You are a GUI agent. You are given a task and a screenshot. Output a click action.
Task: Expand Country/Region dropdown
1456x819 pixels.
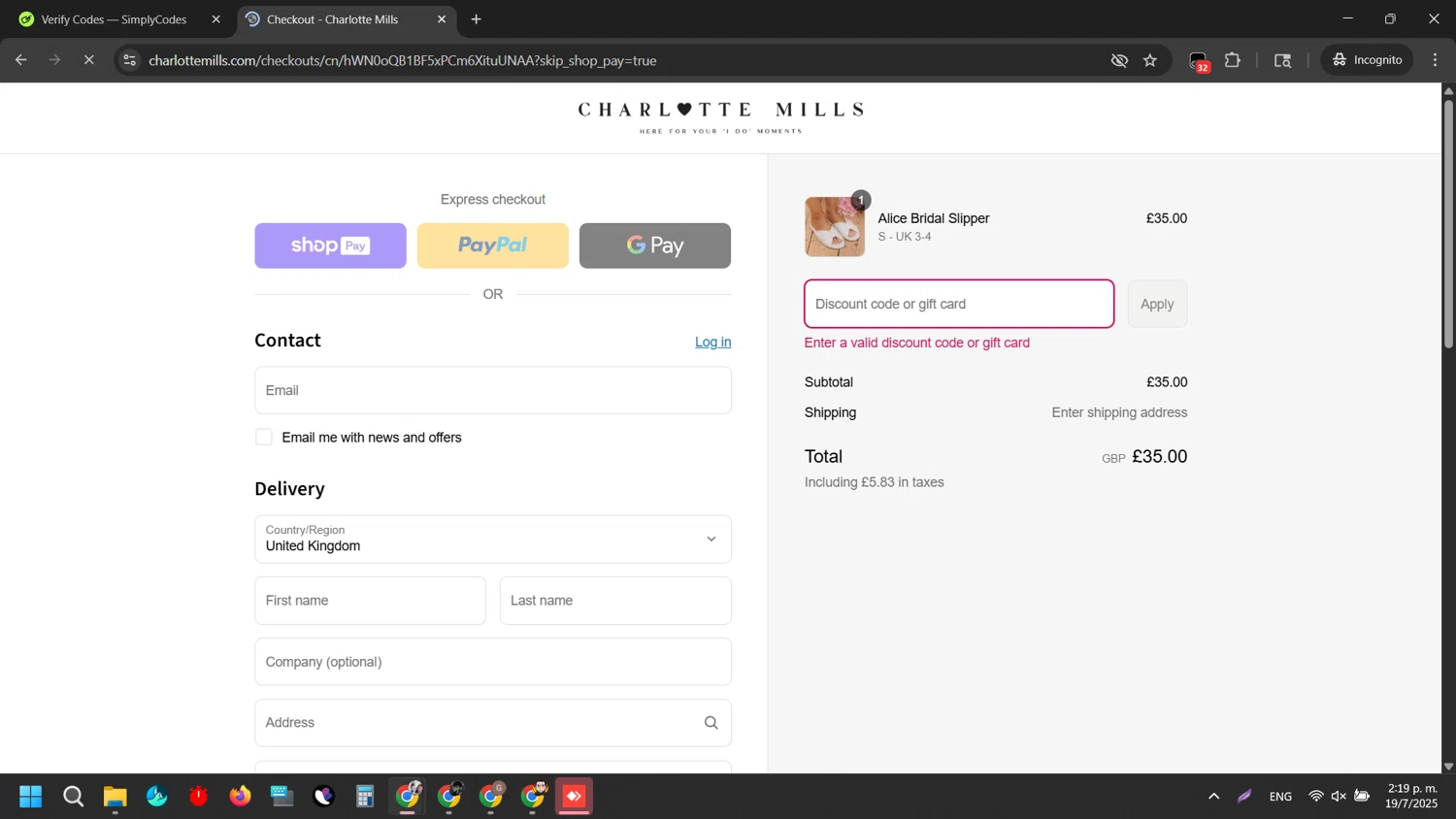(493, 540)
